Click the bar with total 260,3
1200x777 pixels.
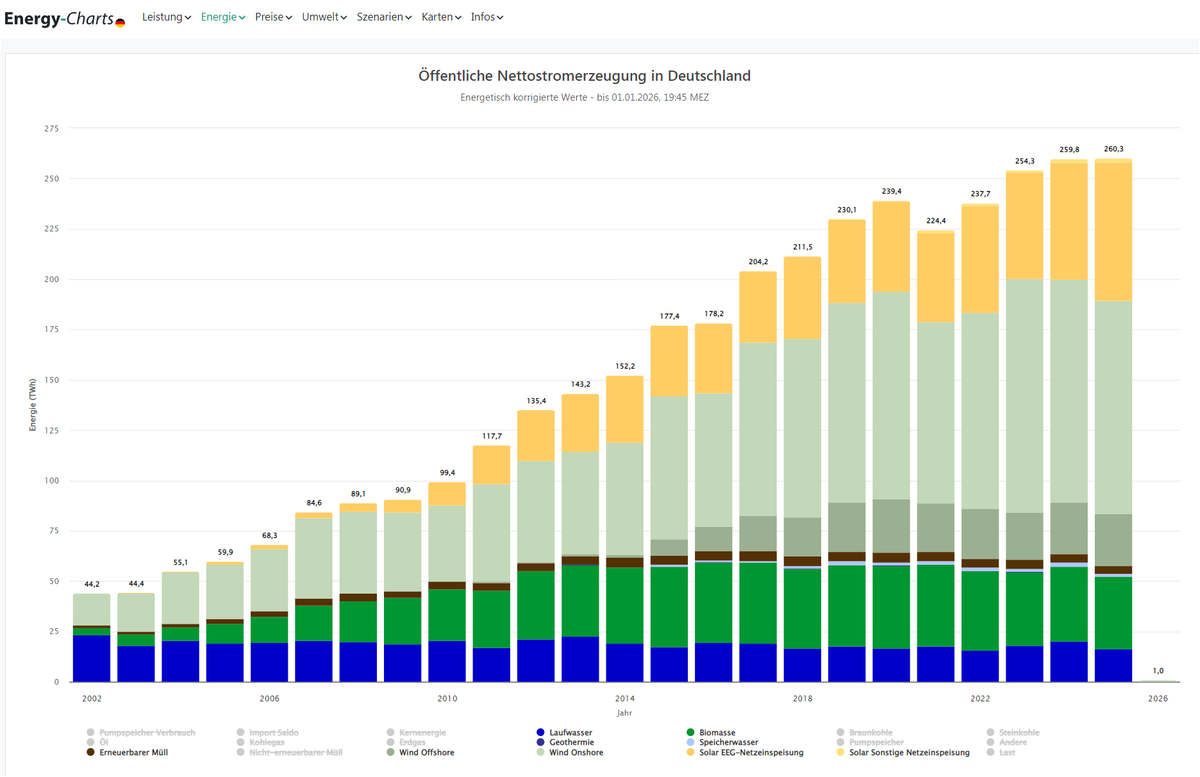pyautogui.click(x=1115, y=420)
